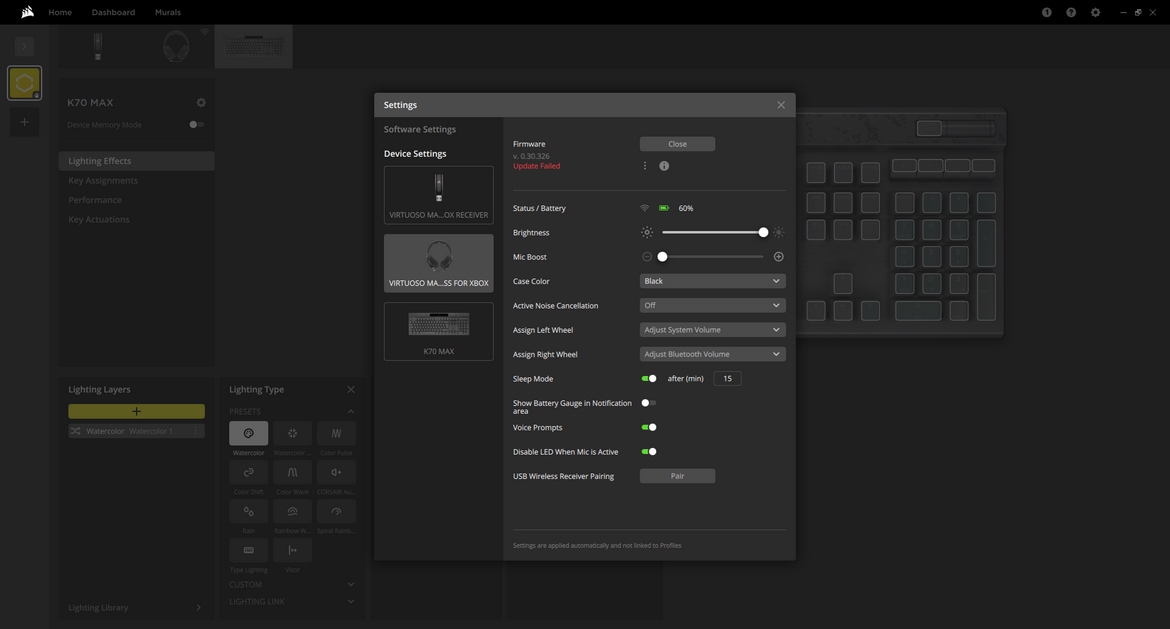Click the Corsair iCUE logo
1170x629 pixels.
[x=28, y=12]
